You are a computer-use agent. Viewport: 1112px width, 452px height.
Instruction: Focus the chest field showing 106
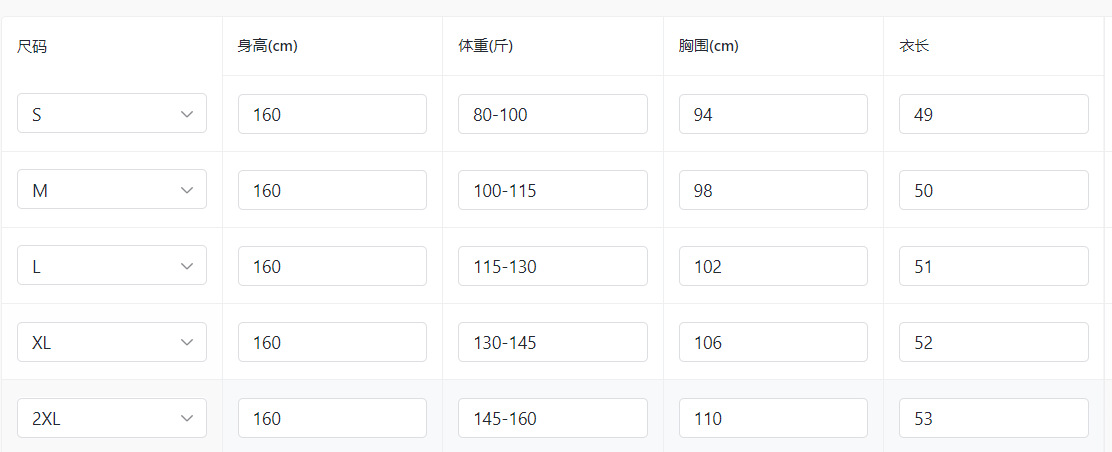(x=773, y=342)
